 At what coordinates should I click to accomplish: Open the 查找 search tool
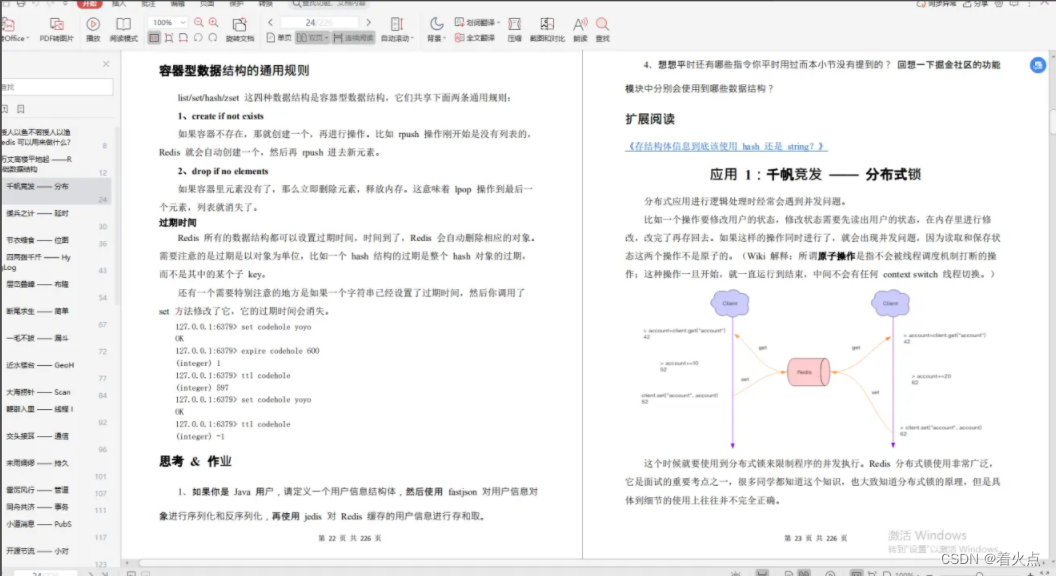tap(603, 30)
